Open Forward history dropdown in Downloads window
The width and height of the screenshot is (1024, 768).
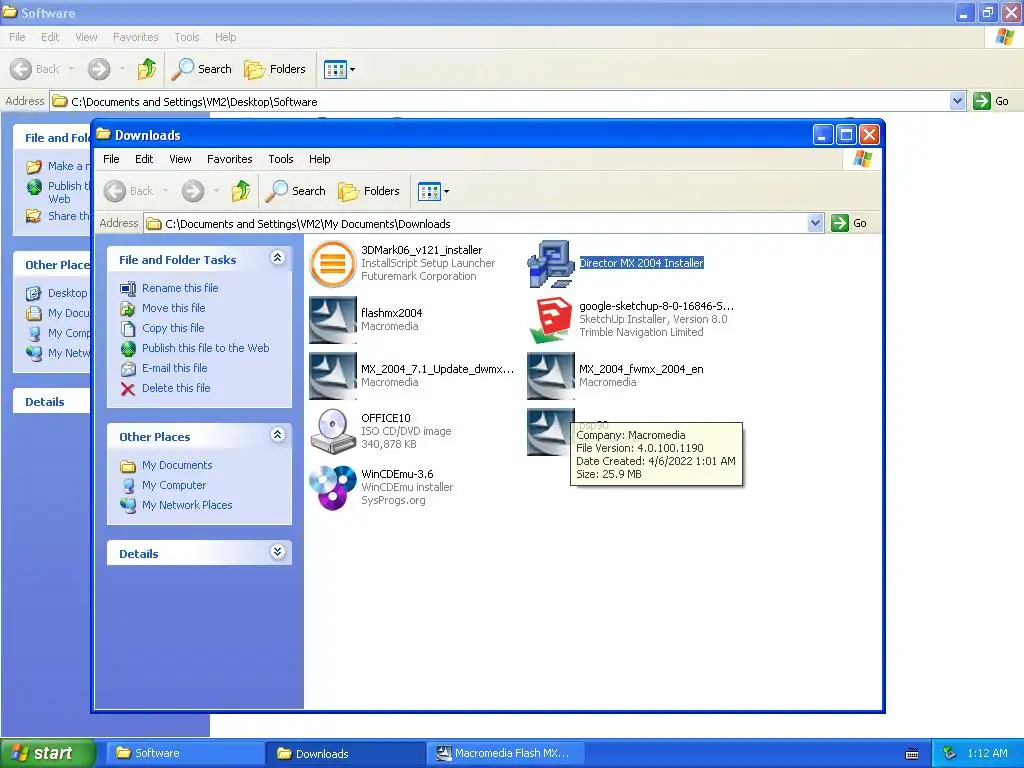(216, 191)
